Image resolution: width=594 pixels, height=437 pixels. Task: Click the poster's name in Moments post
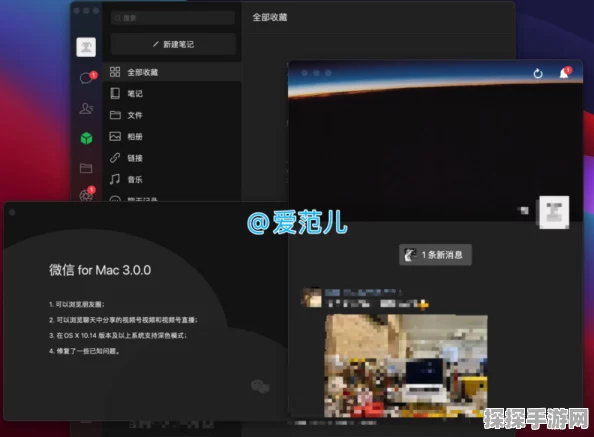click(x=362, y=292)
